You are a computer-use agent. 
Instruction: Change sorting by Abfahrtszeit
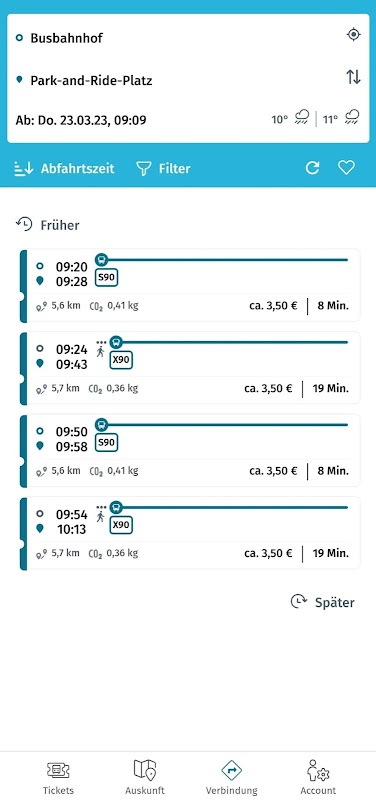tap(64, 168)
